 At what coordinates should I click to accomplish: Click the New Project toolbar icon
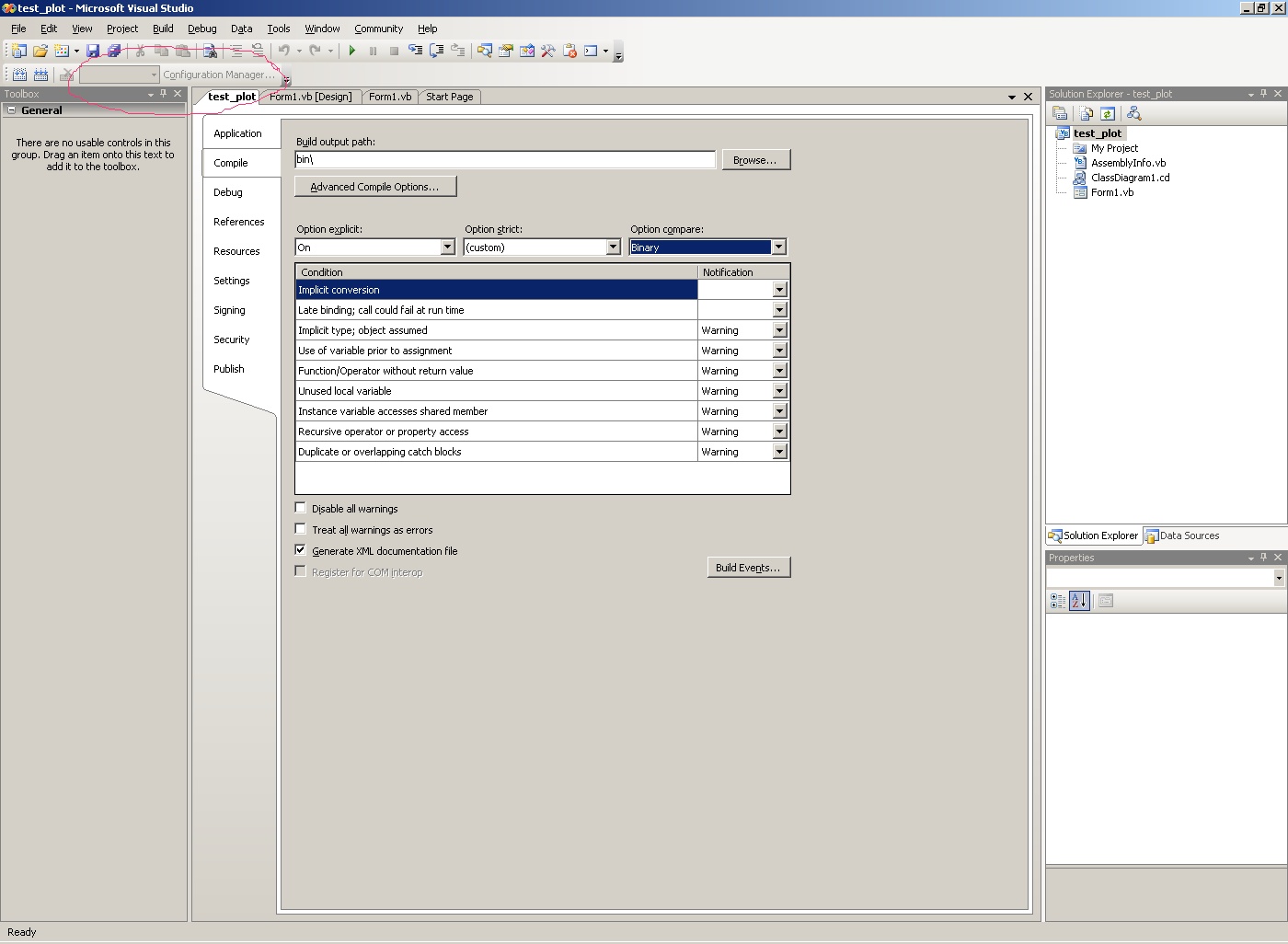(x=18, y=51)
